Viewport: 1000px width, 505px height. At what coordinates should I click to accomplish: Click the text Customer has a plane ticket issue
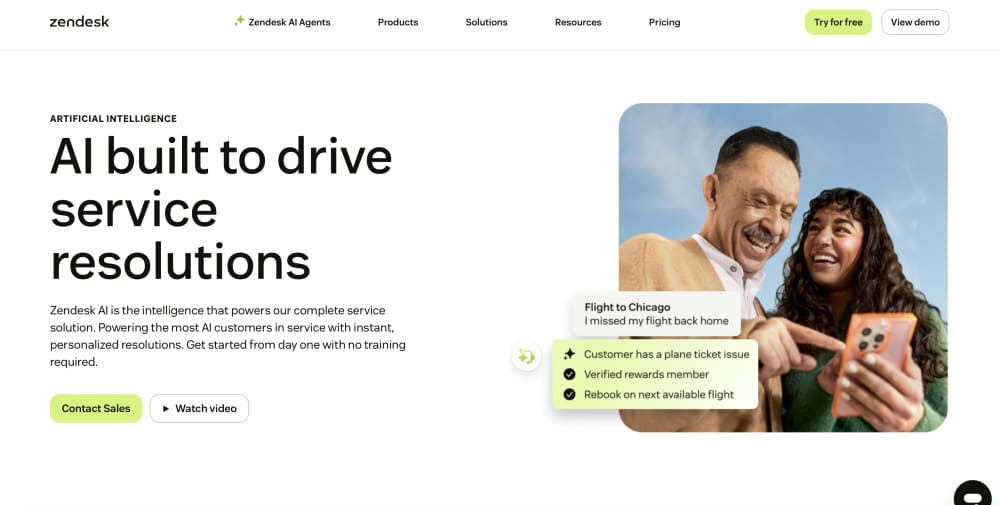point(666,354)
